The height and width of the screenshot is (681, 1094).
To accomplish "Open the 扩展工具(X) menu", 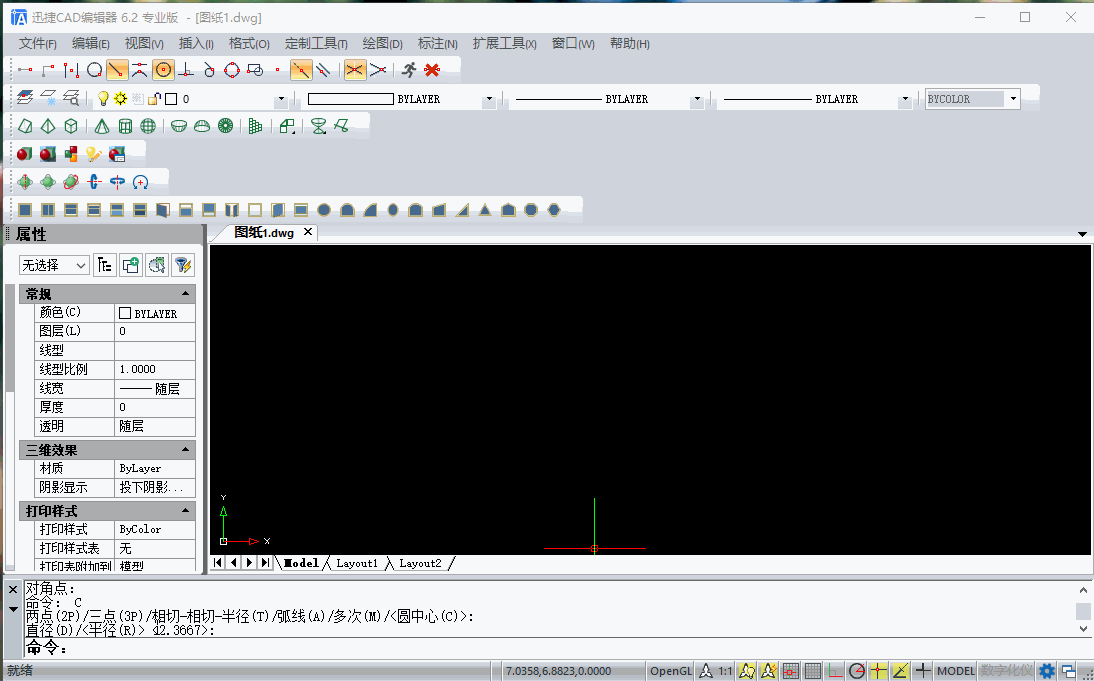I will (x=504, y=43).
